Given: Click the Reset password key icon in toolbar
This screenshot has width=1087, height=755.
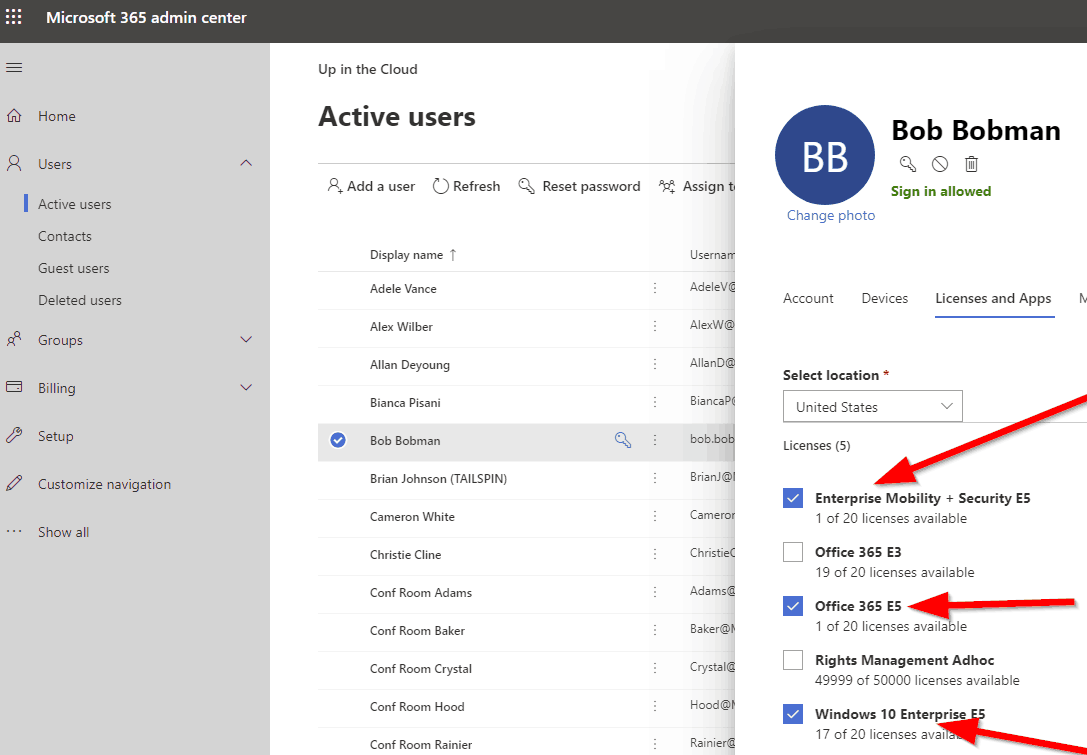Looking at the screenshot, I should (x=527, y=186).
